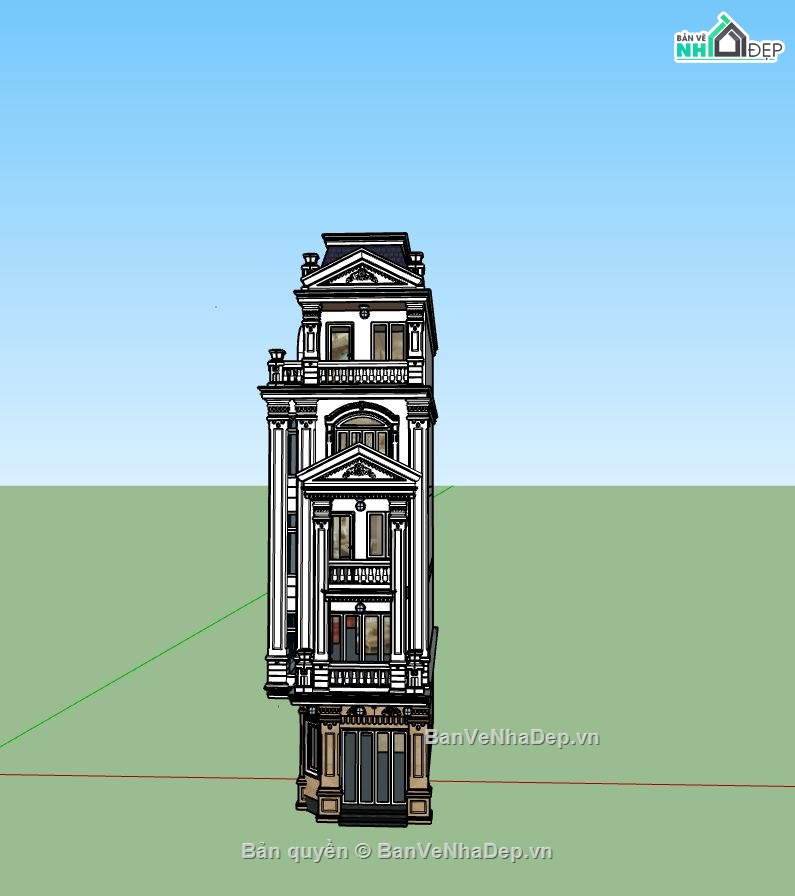Click the lowest balcony railing above the entrance
795x896 pixels.
[359, 677]
